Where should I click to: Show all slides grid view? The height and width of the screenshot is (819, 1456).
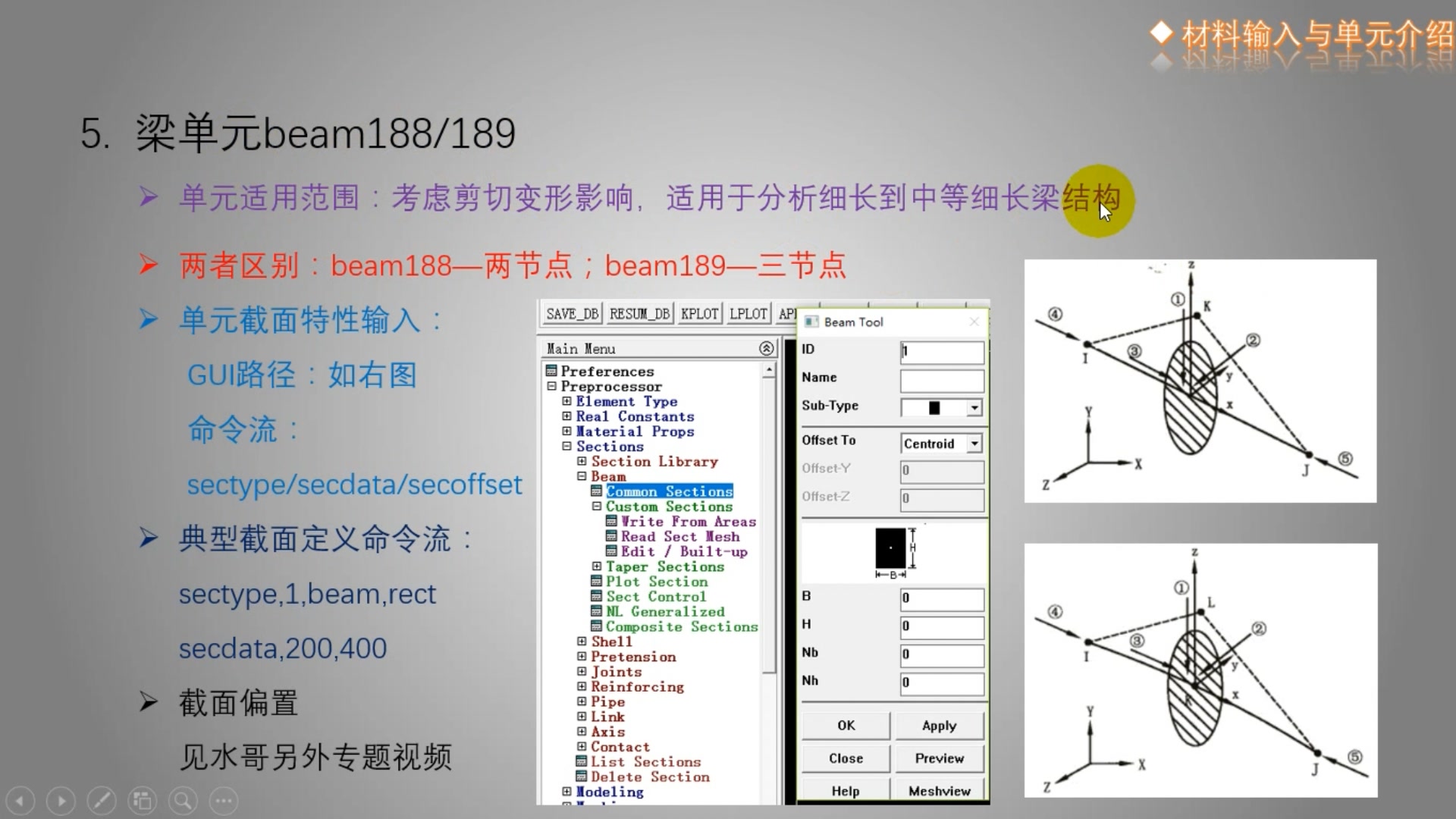point(142,801)
